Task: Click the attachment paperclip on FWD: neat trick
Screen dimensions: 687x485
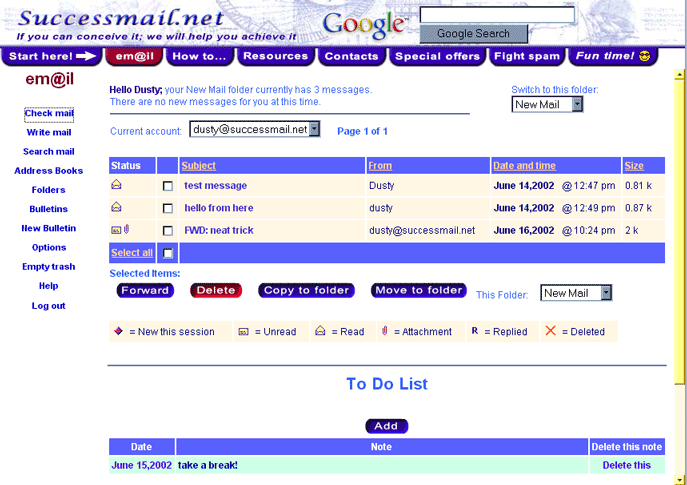Action: click(126, 229)
